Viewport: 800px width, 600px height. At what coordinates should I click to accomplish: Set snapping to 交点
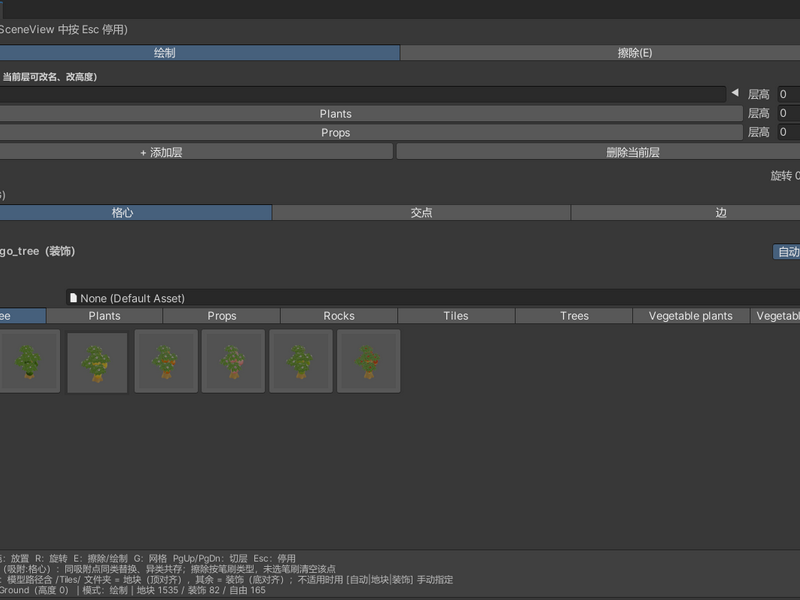[421, 213]
